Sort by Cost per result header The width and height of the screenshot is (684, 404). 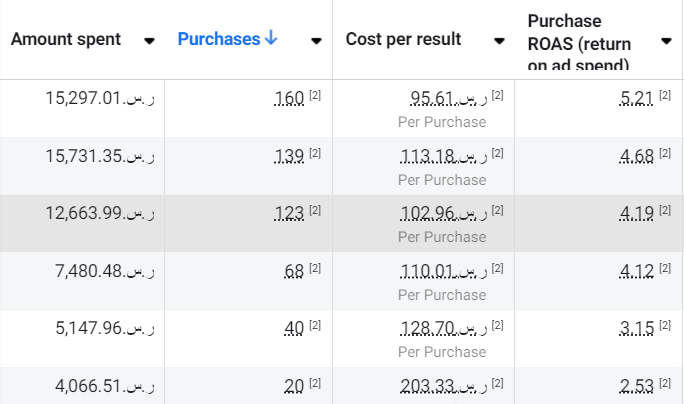pyautogui.click(x=403, y=40)
